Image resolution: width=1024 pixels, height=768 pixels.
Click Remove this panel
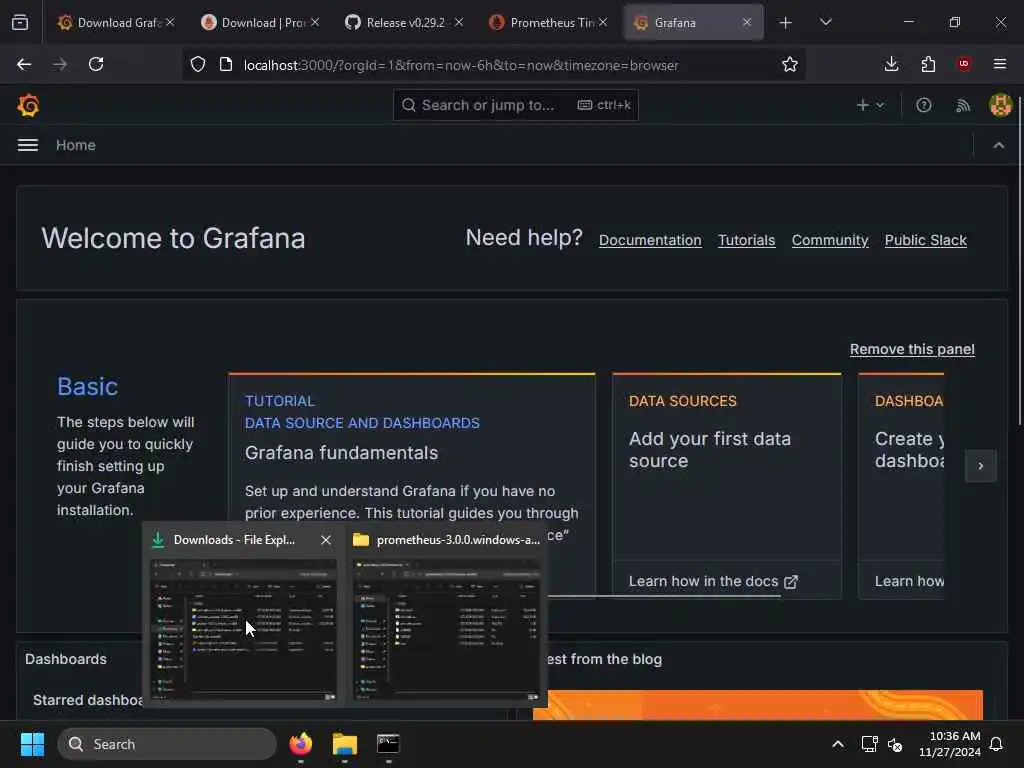(912, 349)
